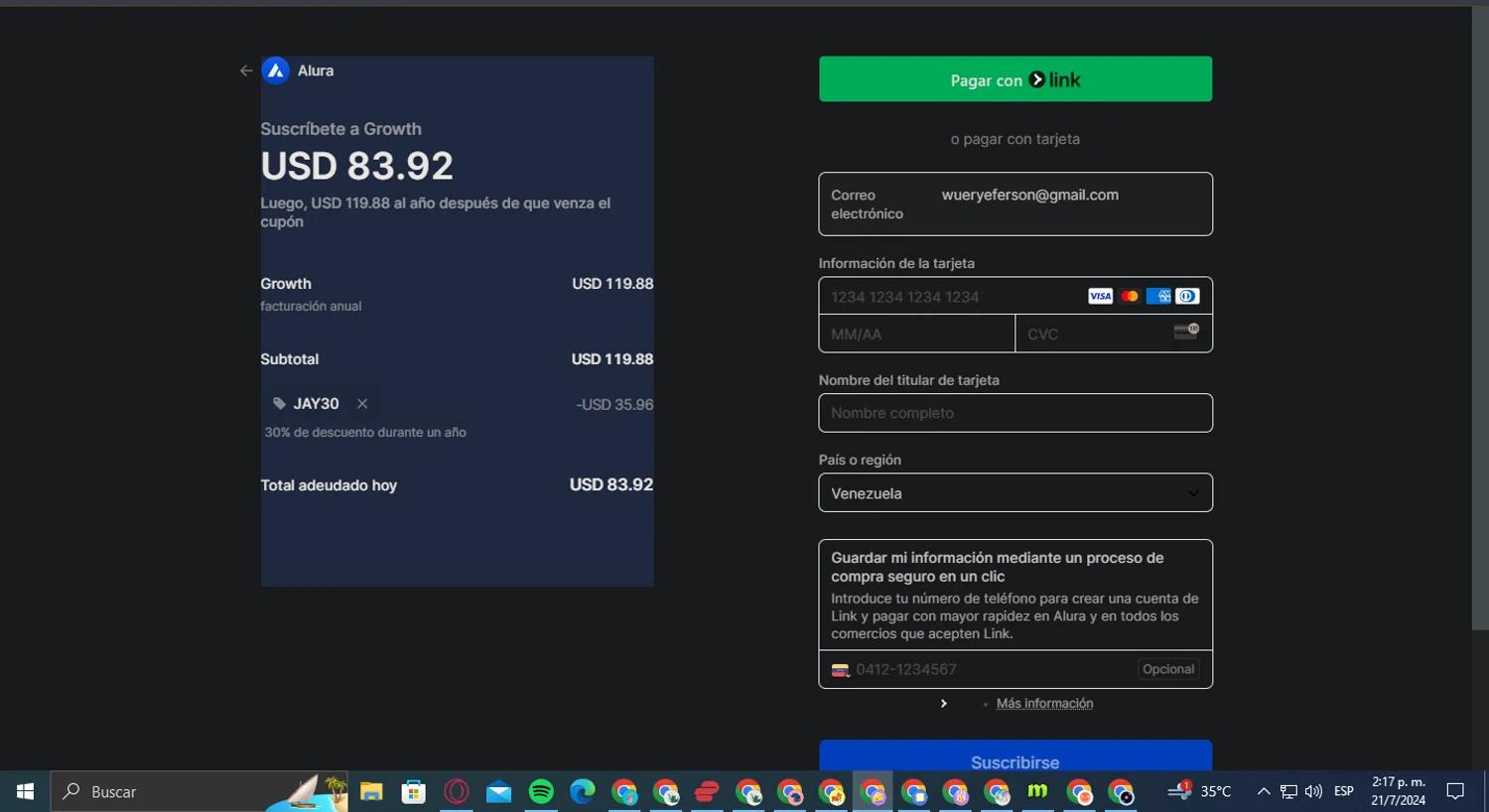This screenshot has height=812, width=1489.
Task: Click the phone number field 0412-1234567
Action: point(1015,670)
